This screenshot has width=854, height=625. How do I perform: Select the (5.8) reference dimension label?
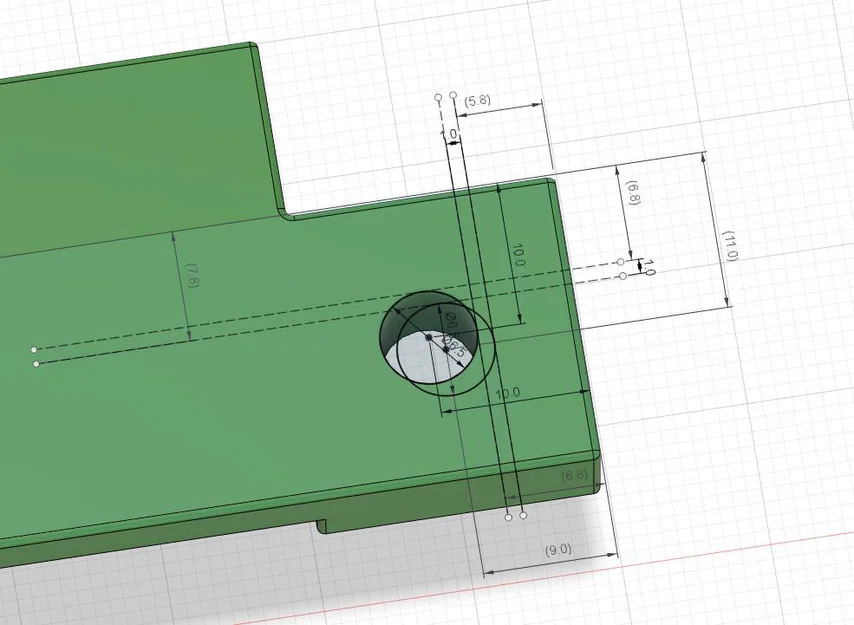click(478, 99)
